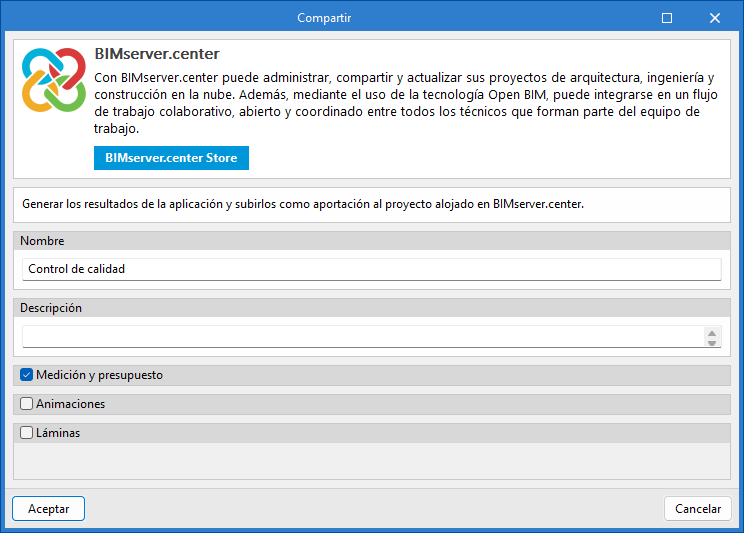Enable the Animaciones checkbox
The image size is (744, 533).
pos(27,404)
